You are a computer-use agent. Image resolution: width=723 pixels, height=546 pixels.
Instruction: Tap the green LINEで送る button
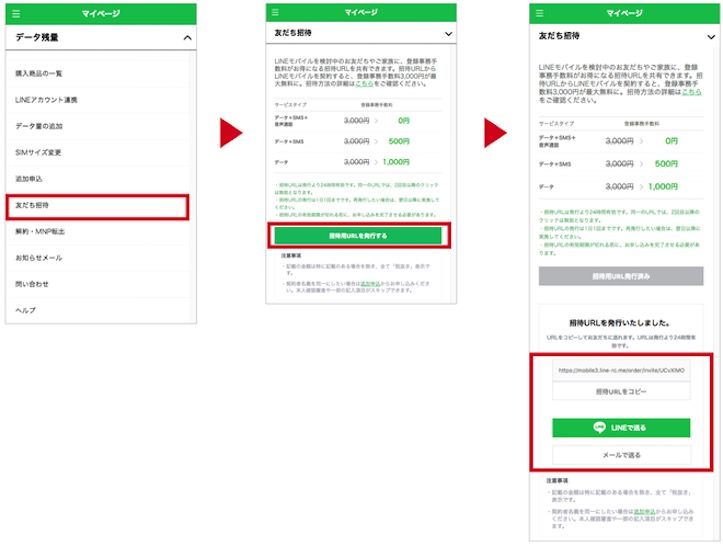coord(620,427)
